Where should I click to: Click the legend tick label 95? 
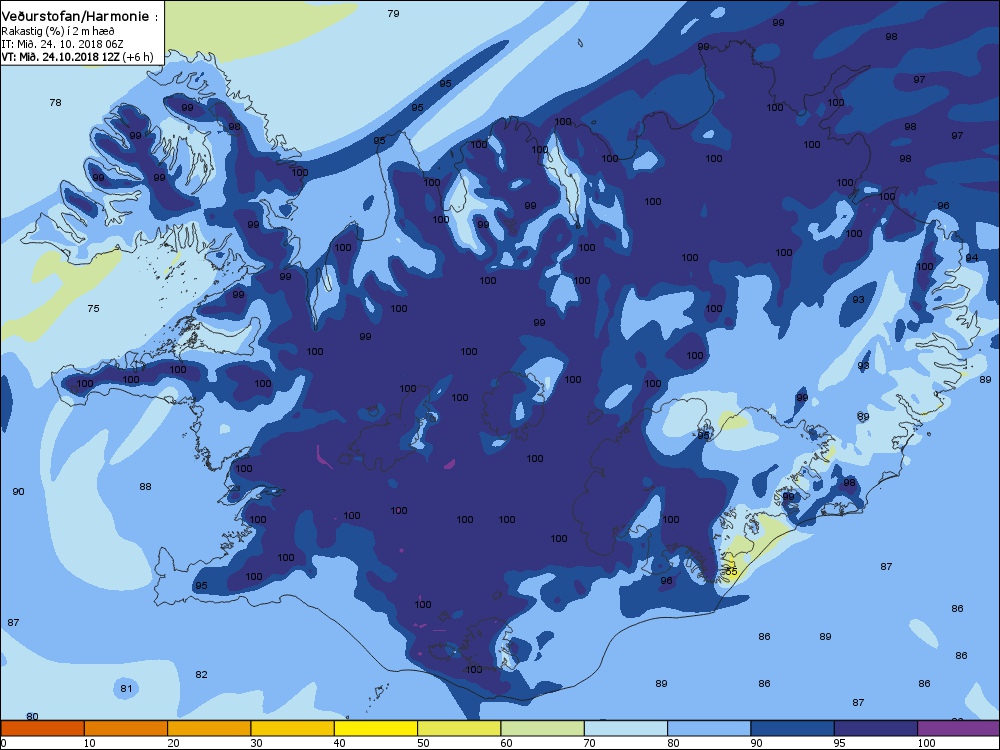pyautogui.click(x=839, y=743)
